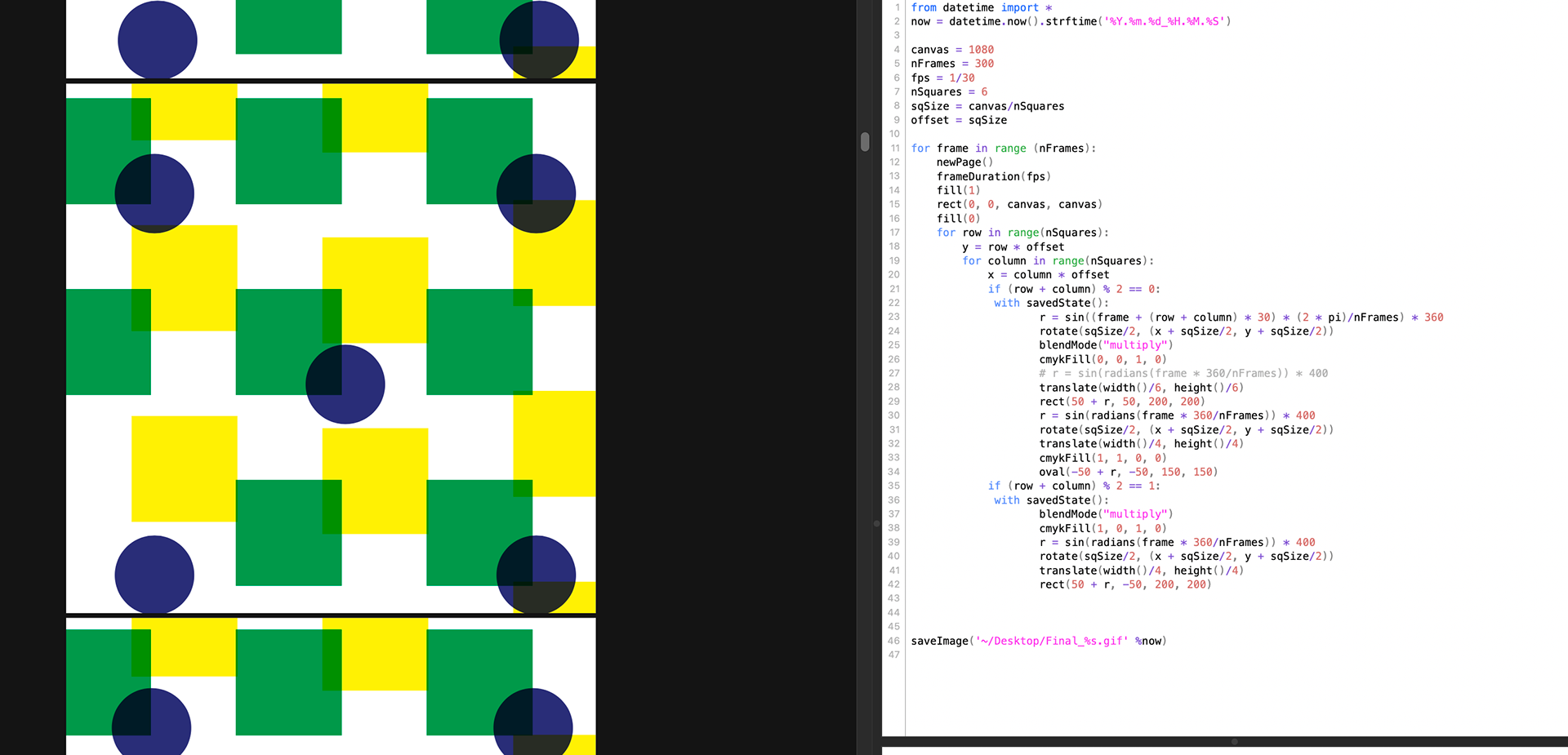The width and height of the screenshot is (1568, 755).
Task: Click the 'cmykFill(1, 1, 0, 0)' line
Action: 1102,458
